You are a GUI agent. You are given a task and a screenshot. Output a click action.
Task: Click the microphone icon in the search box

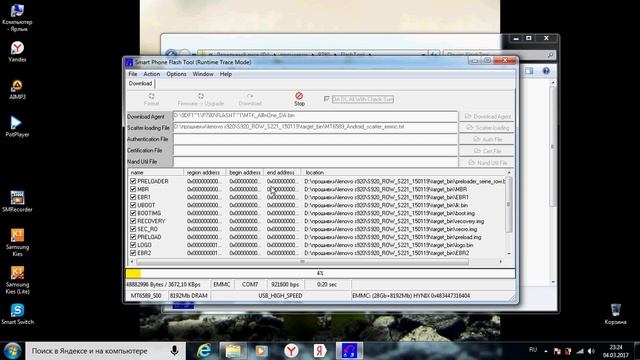(174, 351)
